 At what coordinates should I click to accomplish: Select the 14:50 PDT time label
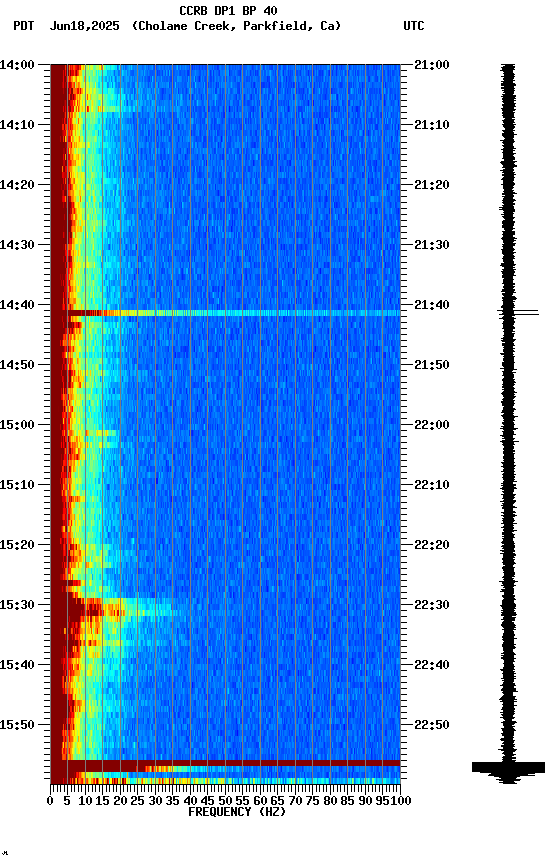[x=17, y=365]
